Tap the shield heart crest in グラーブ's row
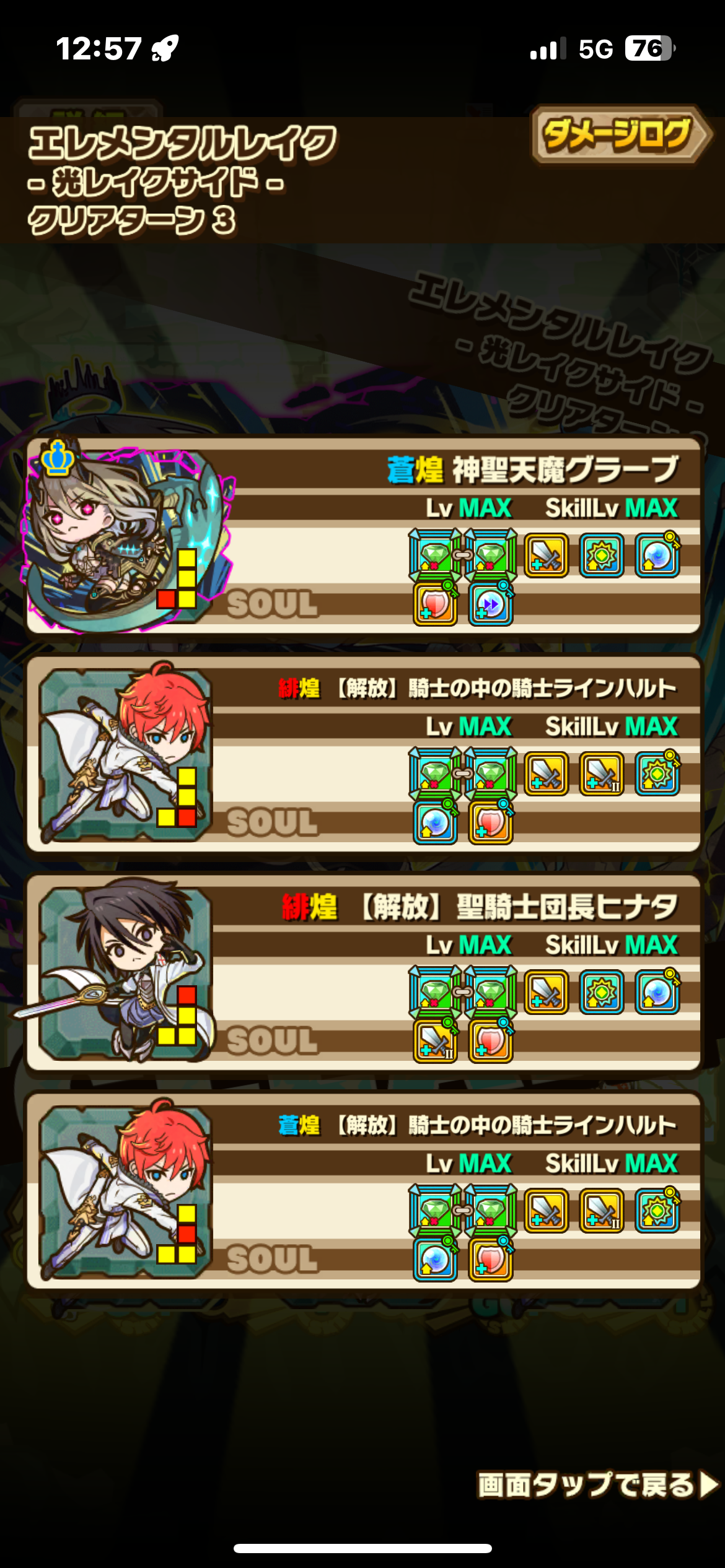This screenshot has height=1568, width=725. coord(436,604)
